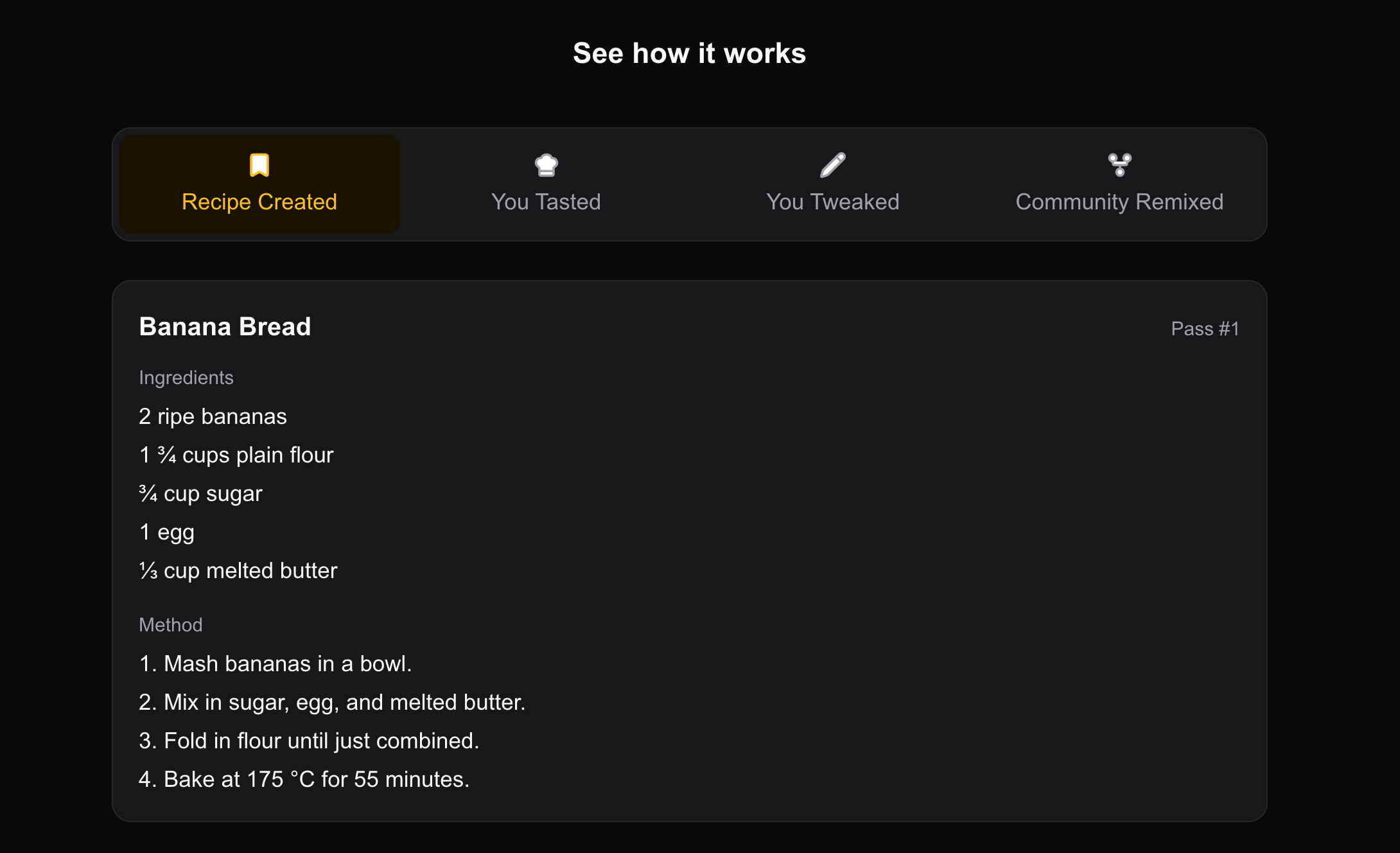The height and width of the screenshot is (853, 1400).
Task: Click the Ingredients section label
Action: (x=186, y=378)
